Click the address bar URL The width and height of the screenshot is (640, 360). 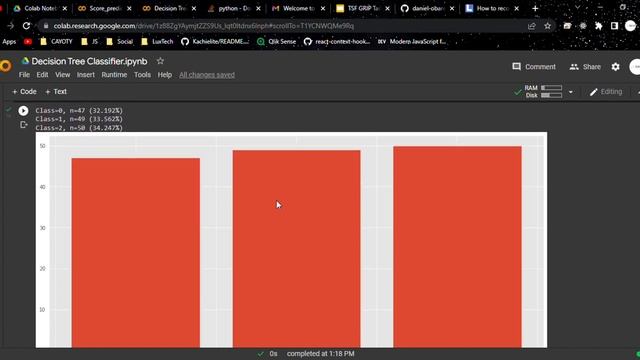click(x=203, y=26)
